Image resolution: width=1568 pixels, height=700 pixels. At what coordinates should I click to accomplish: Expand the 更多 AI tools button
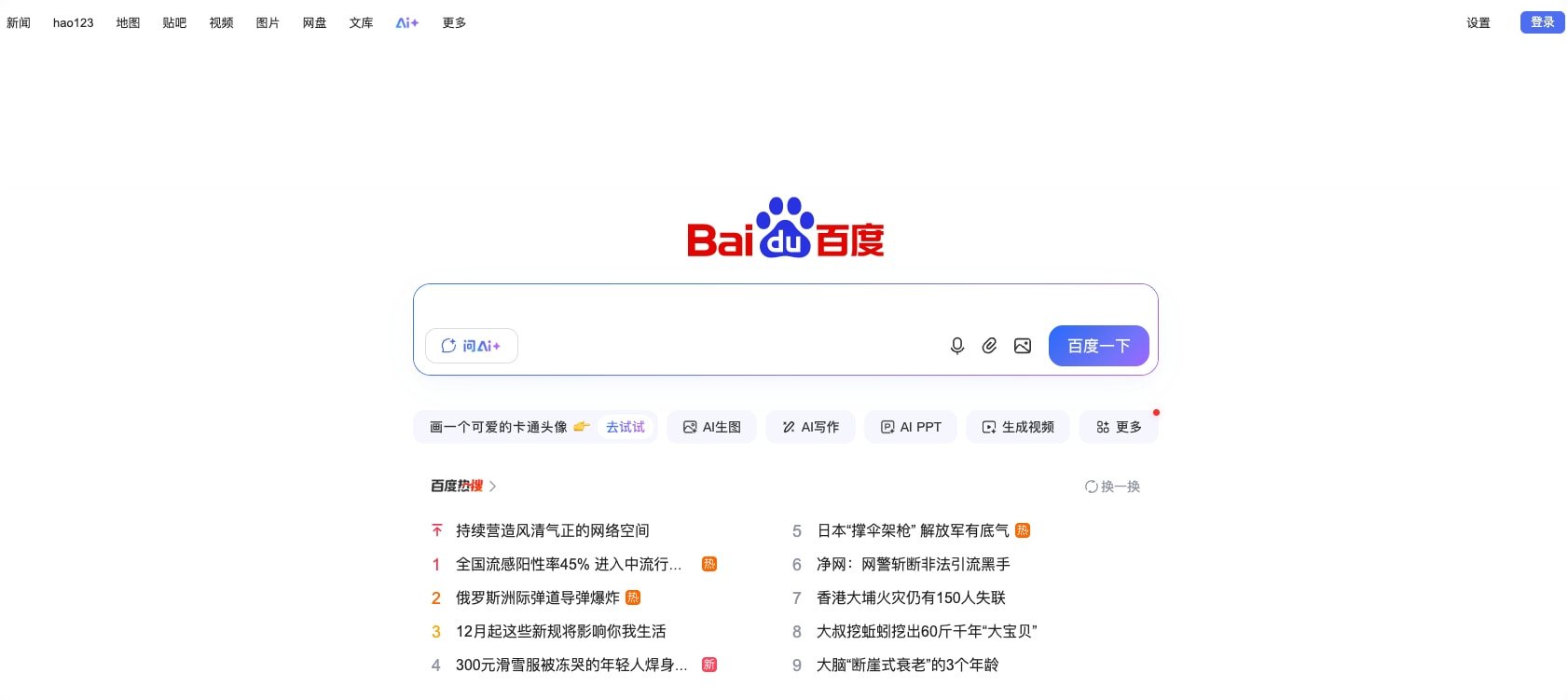pos(1119,427)
